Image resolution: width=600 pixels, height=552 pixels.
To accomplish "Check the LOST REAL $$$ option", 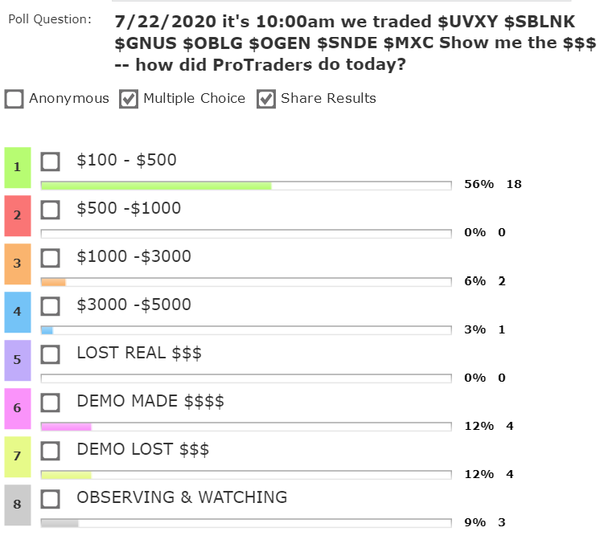I will tap(51, 353).
